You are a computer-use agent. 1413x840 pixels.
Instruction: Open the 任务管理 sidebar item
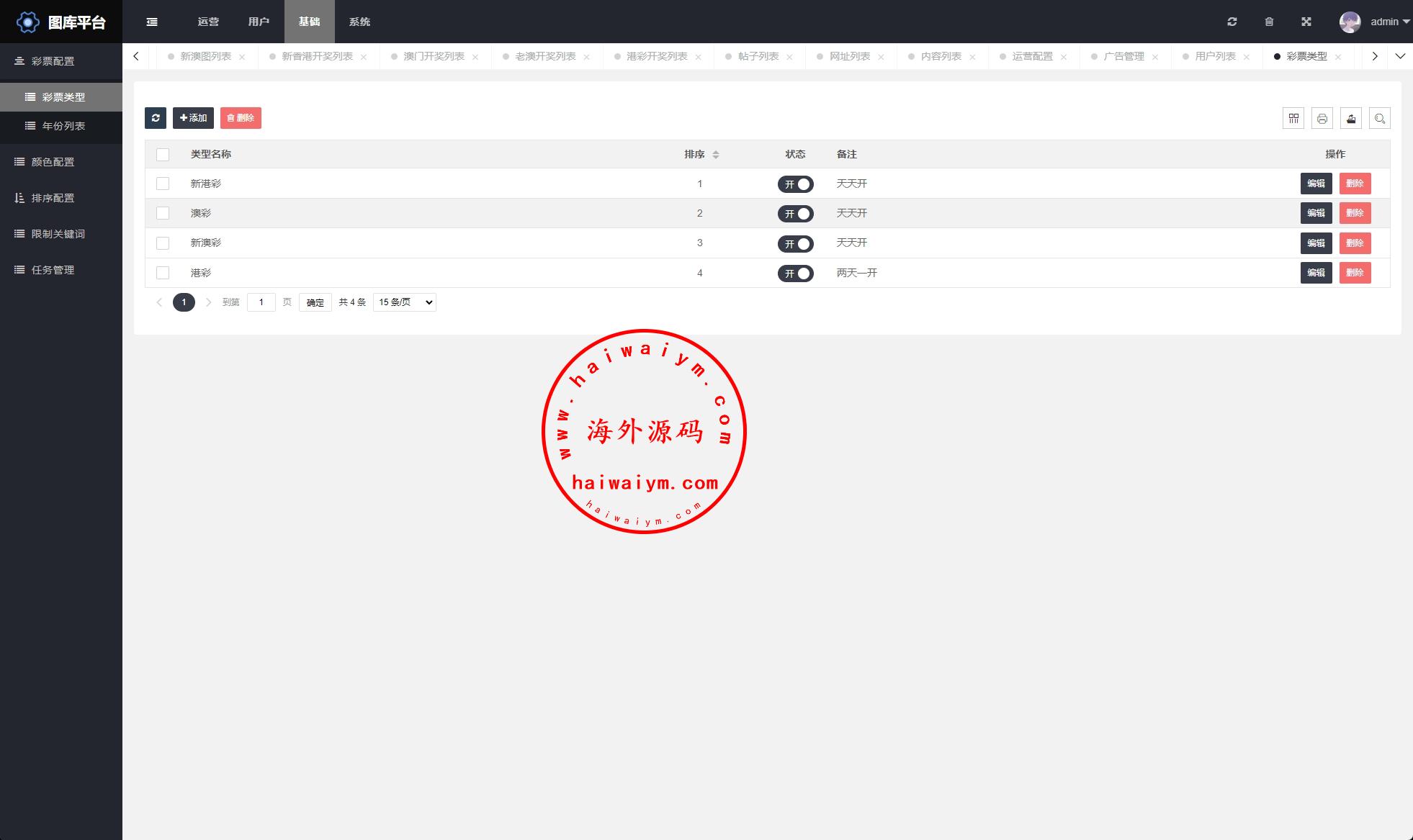point(61,270)
